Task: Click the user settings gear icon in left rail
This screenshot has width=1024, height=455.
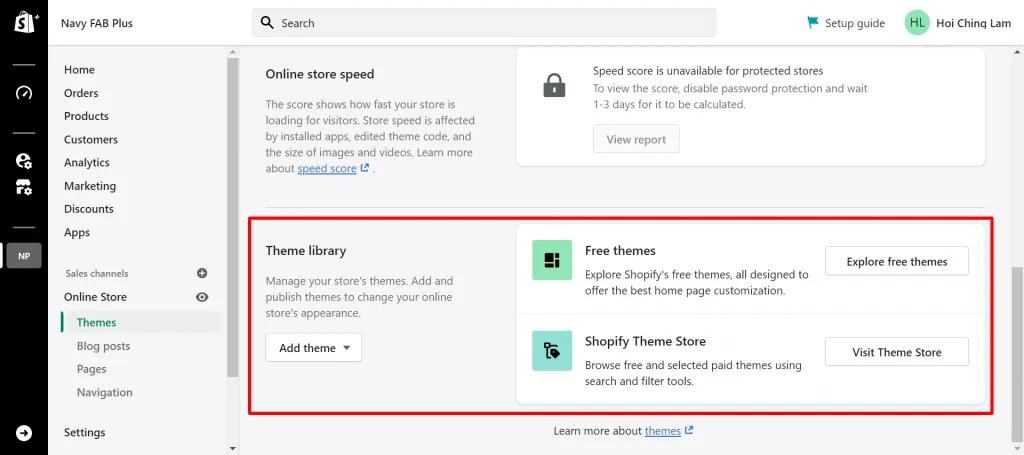Action: point(24,161)
